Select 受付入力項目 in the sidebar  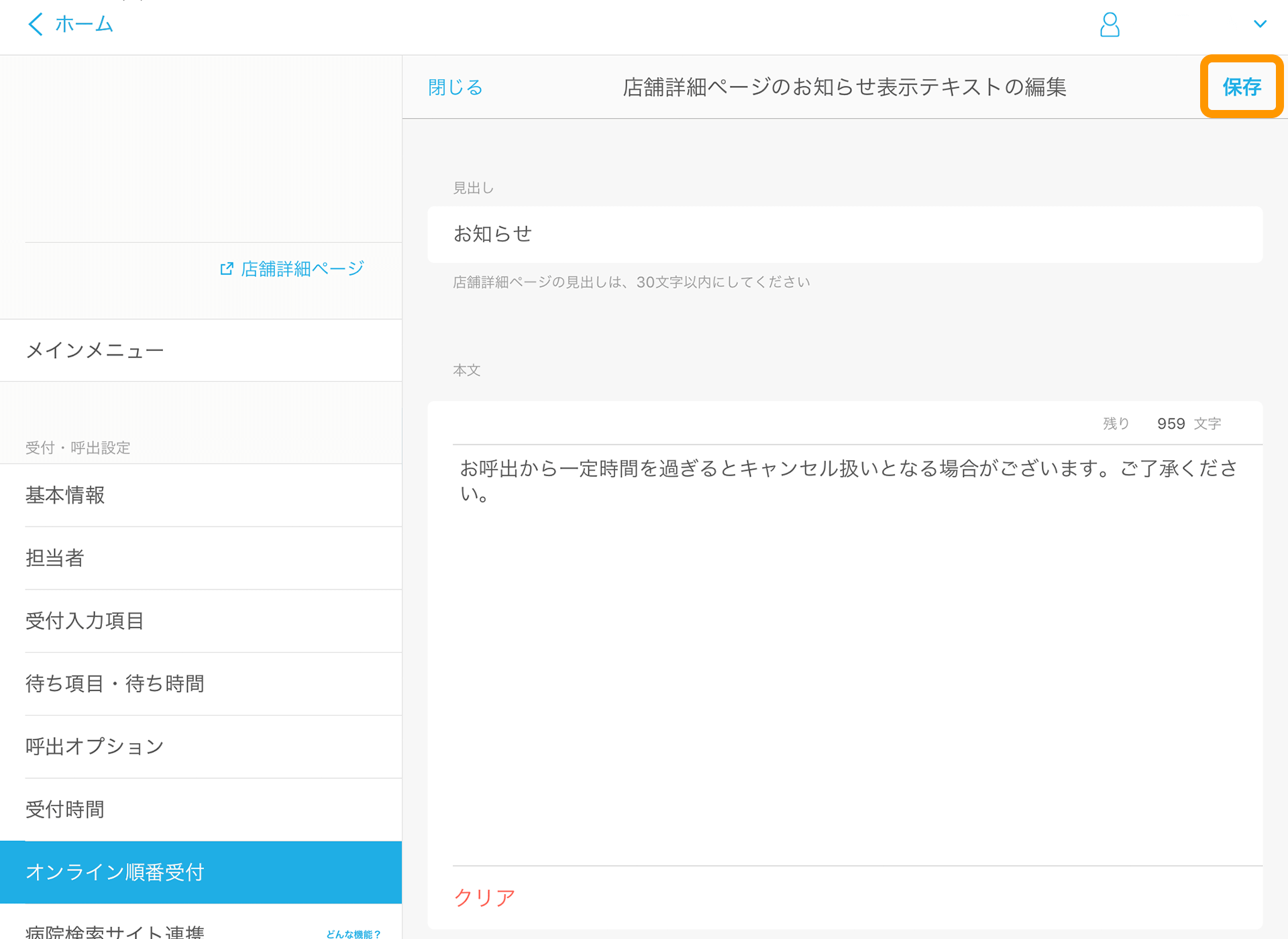[x=85, y=621]
